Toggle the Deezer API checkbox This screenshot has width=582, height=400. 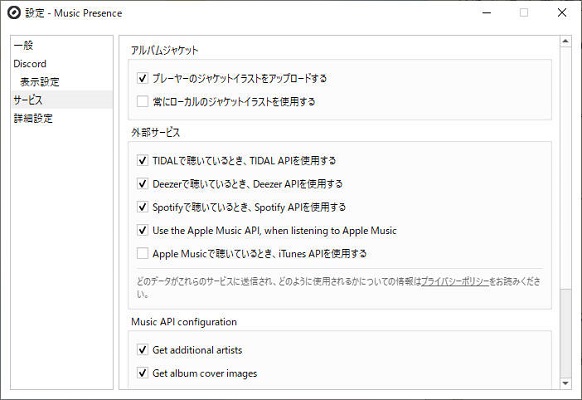click(x=143, y=184)
